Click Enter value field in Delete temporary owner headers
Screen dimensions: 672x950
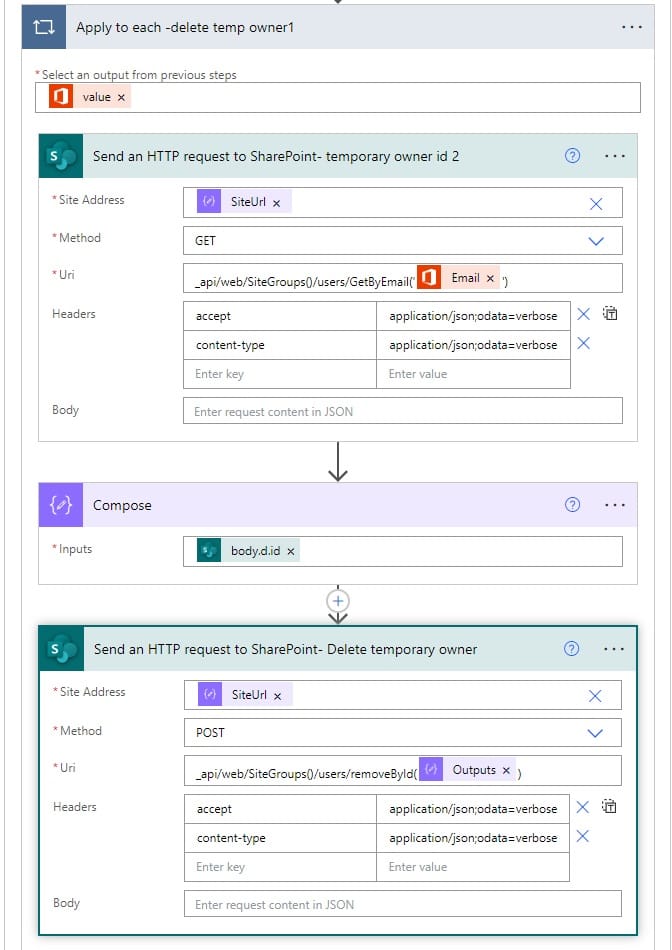pyautogui.click(x=473, y=867)
